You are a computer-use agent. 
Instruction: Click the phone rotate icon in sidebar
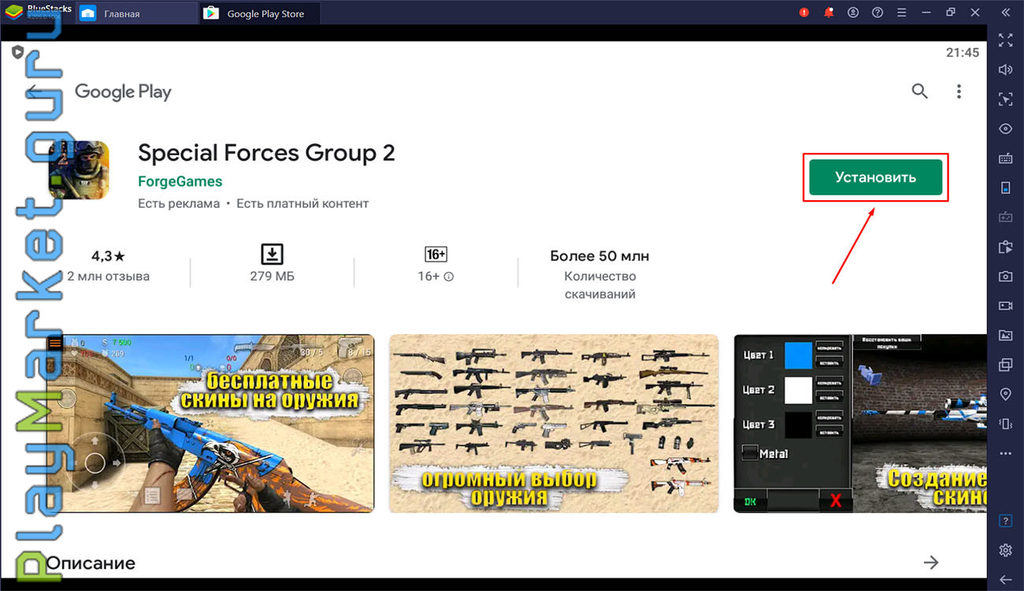[x=1006, y=187]
